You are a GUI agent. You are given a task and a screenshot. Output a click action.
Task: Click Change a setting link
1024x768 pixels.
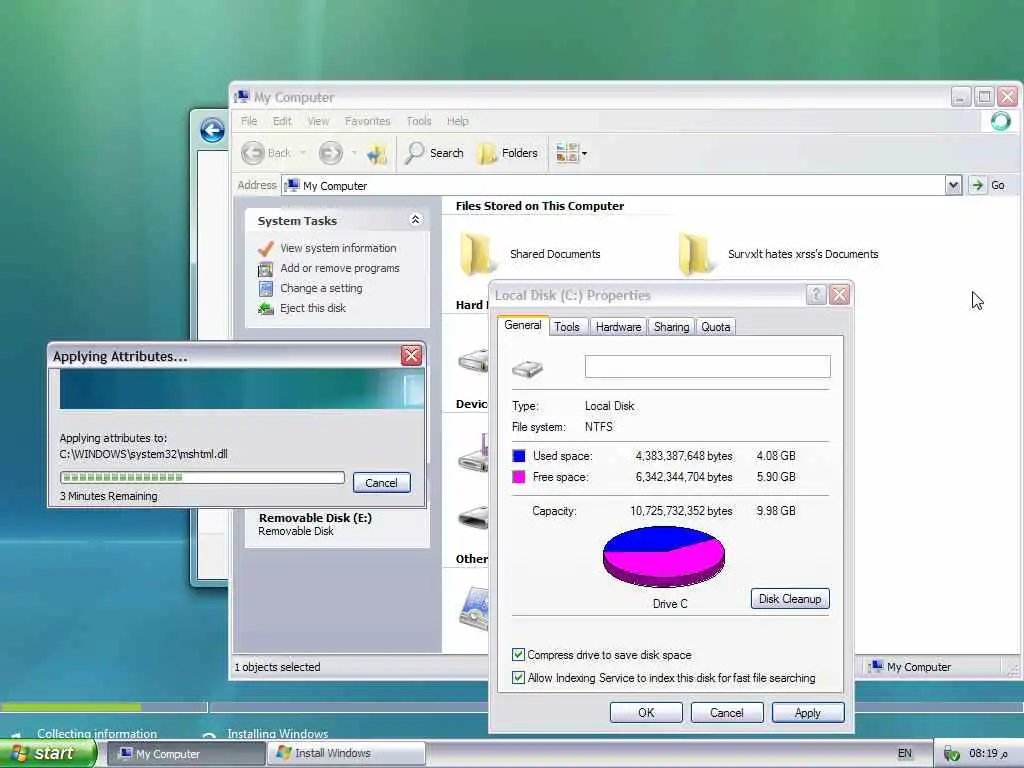[x=321, y=288]
